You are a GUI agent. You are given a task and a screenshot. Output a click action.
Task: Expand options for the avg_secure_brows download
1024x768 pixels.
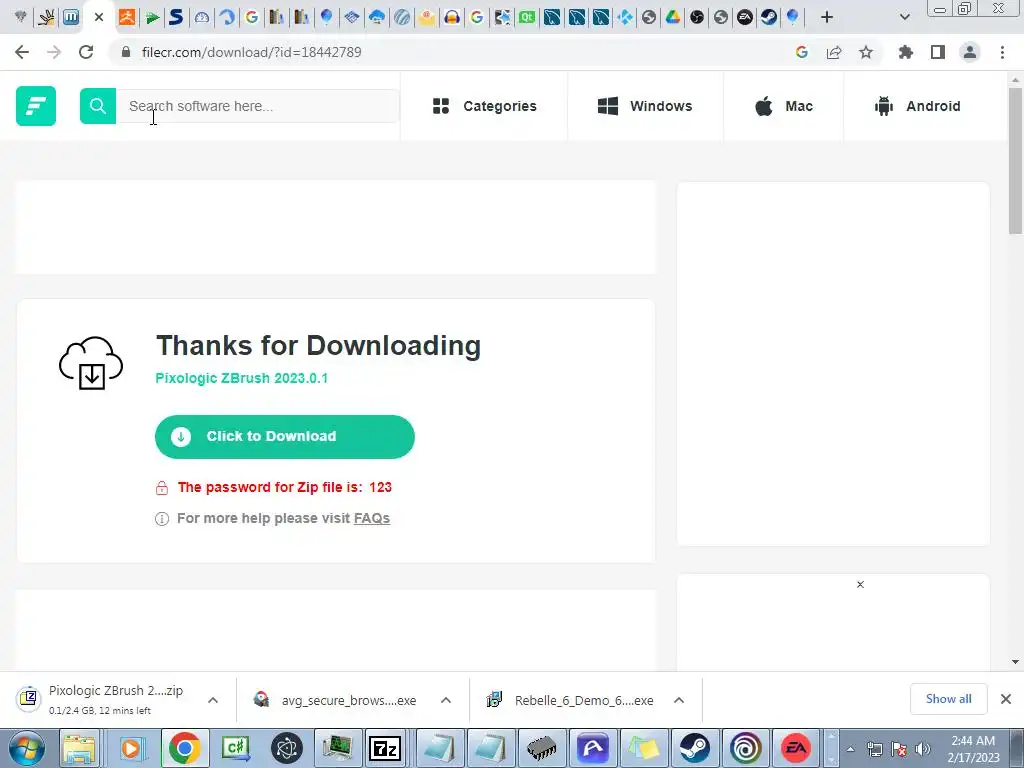(x=446, y=700)
